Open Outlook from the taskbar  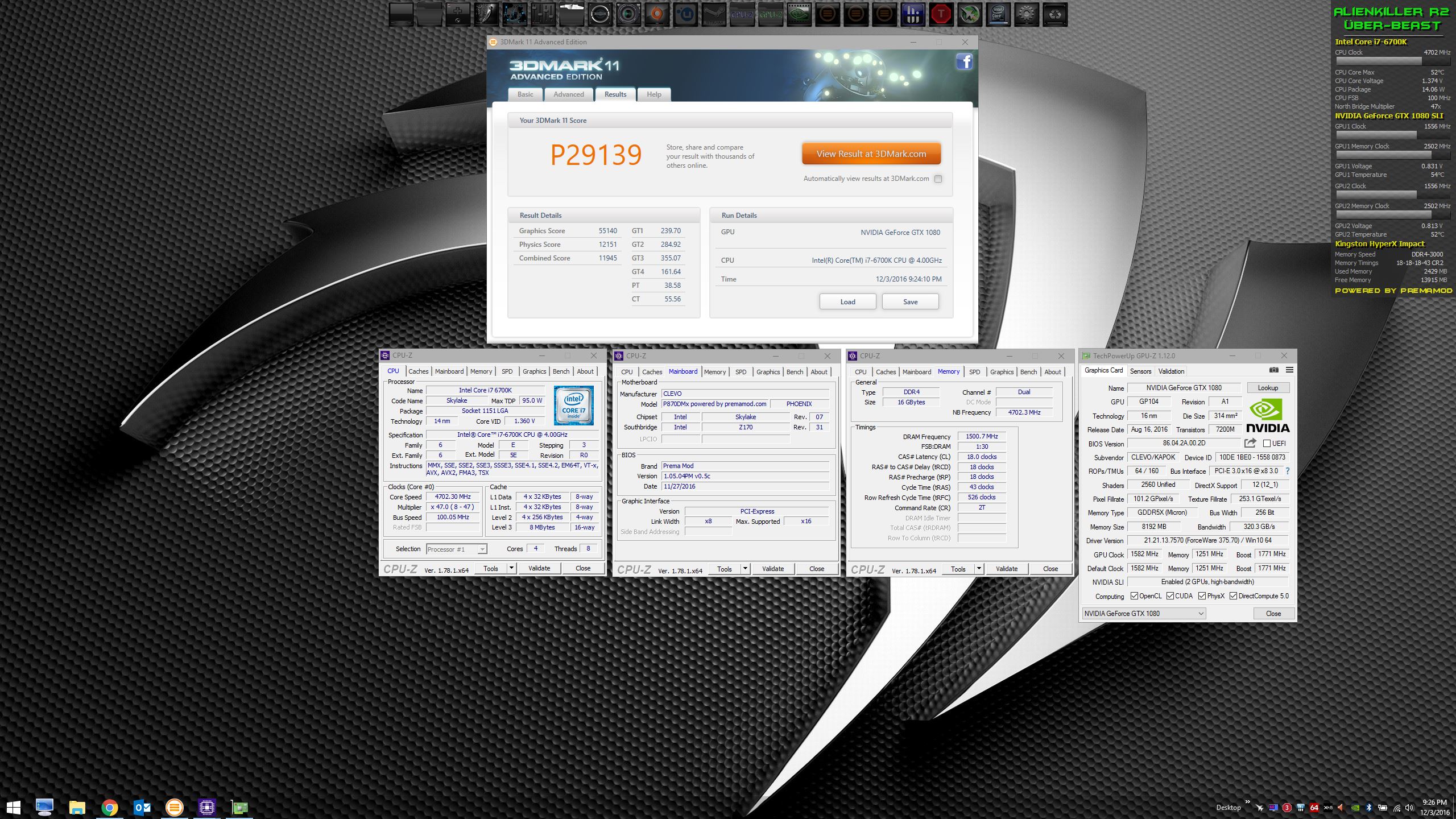click(x=142, y=807)
